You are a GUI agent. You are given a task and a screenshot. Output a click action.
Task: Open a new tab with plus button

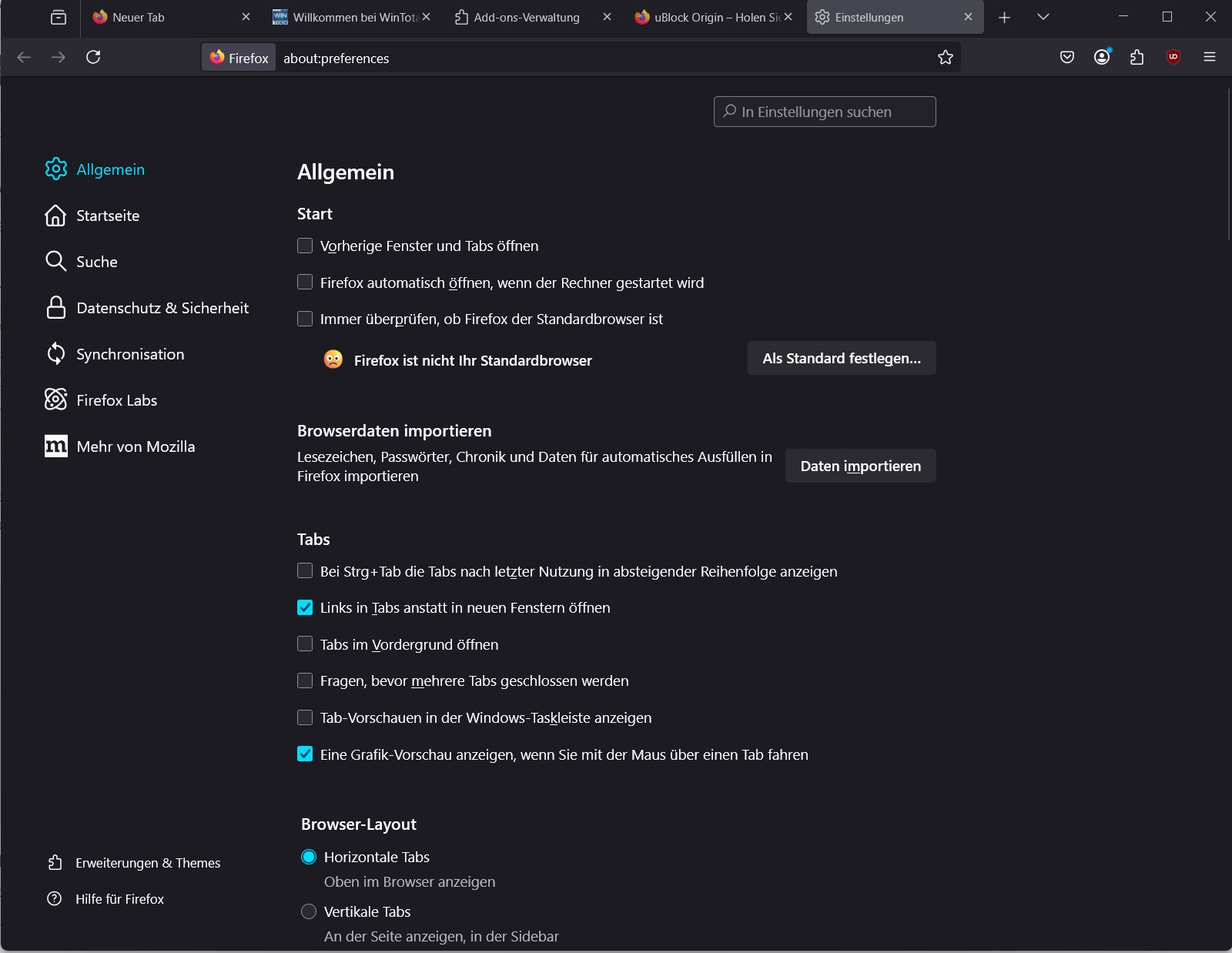tap(1004, 17)
